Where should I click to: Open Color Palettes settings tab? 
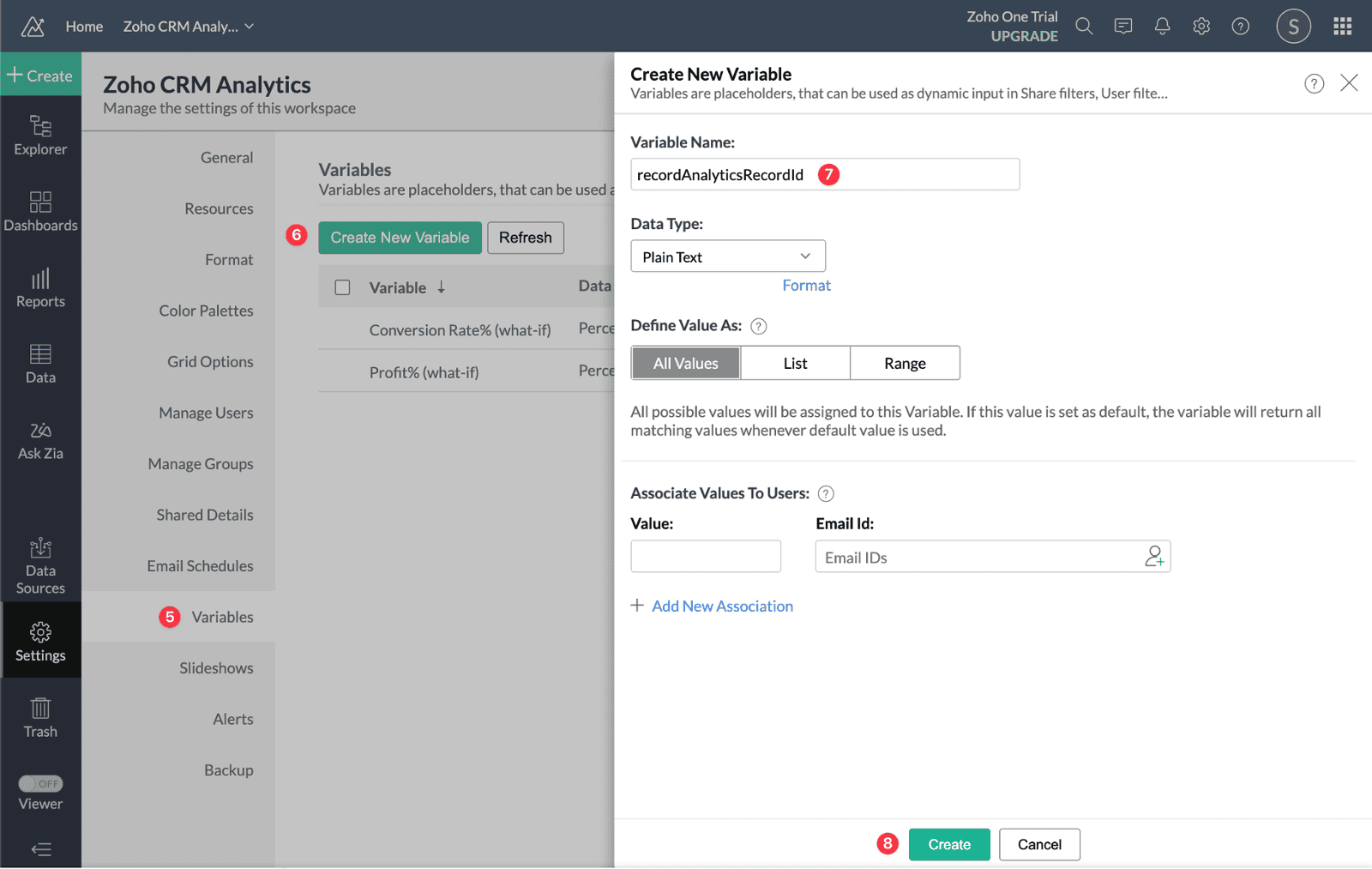206,311
